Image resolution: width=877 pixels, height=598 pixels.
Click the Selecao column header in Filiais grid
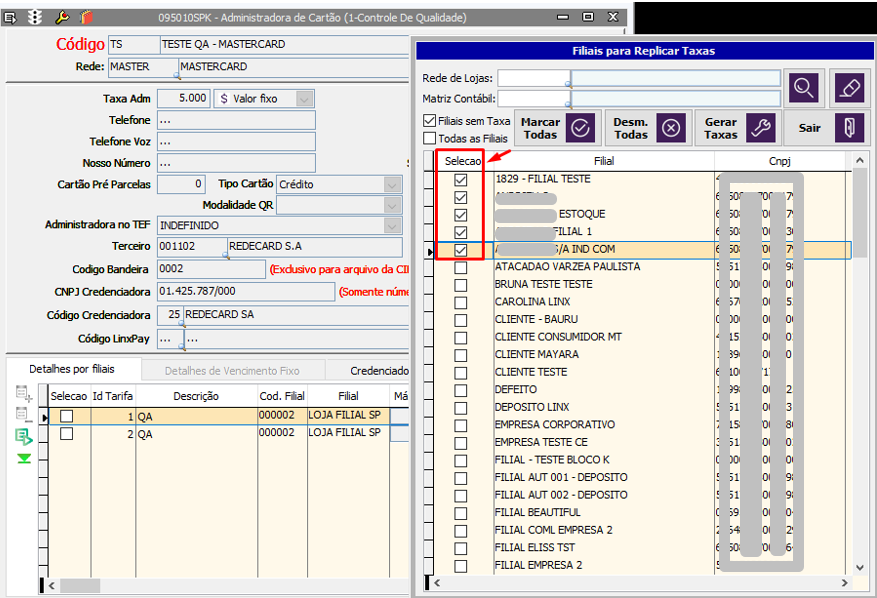tap(463, 161)
